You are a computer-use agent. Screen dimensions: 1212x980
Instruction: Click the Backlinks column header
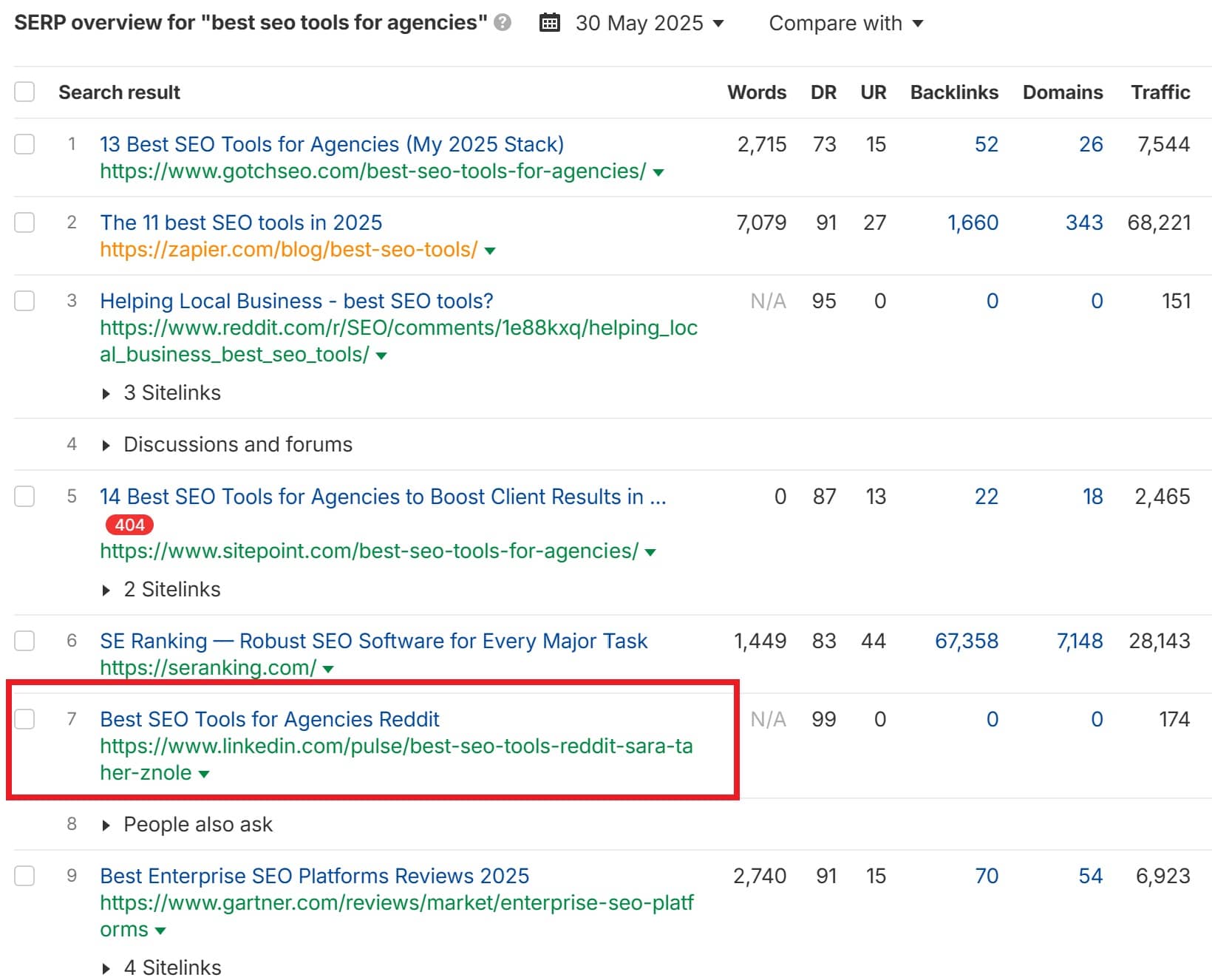(954, 92)
